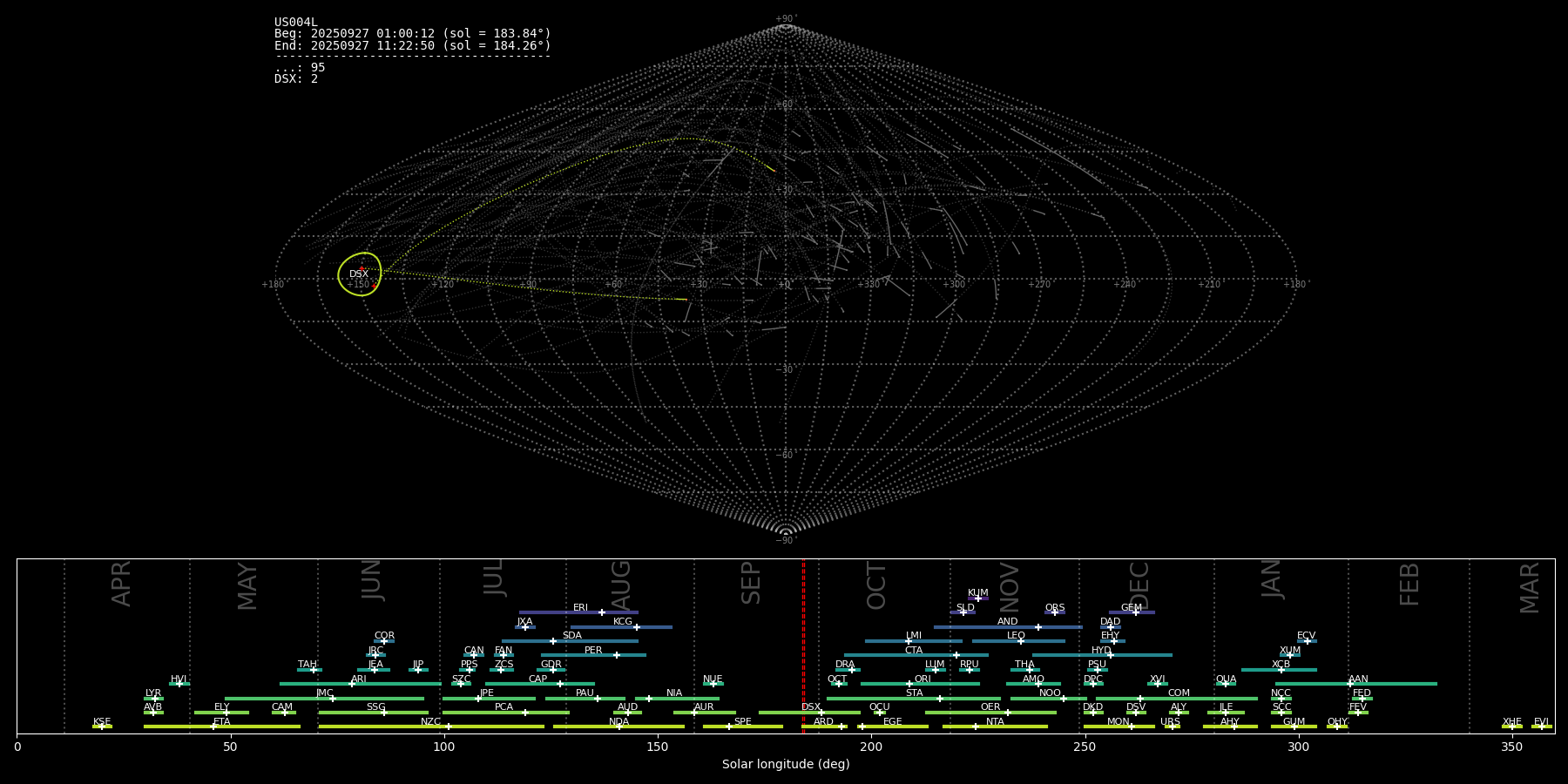Click the AAN shower label in timeline

point(1358,679)
